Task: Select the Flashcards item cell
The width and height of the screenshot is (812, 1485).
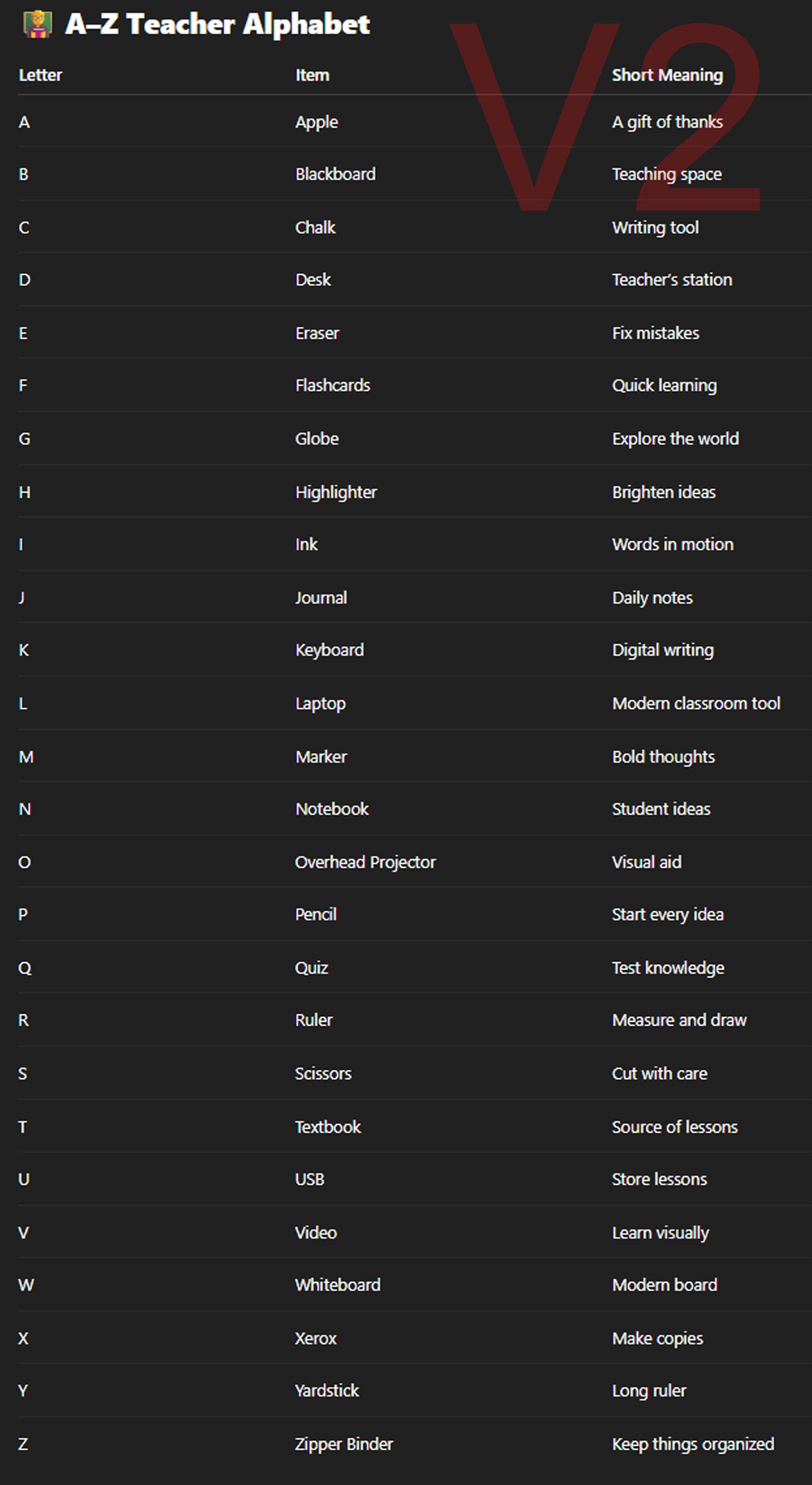Action: coord(333,385)
